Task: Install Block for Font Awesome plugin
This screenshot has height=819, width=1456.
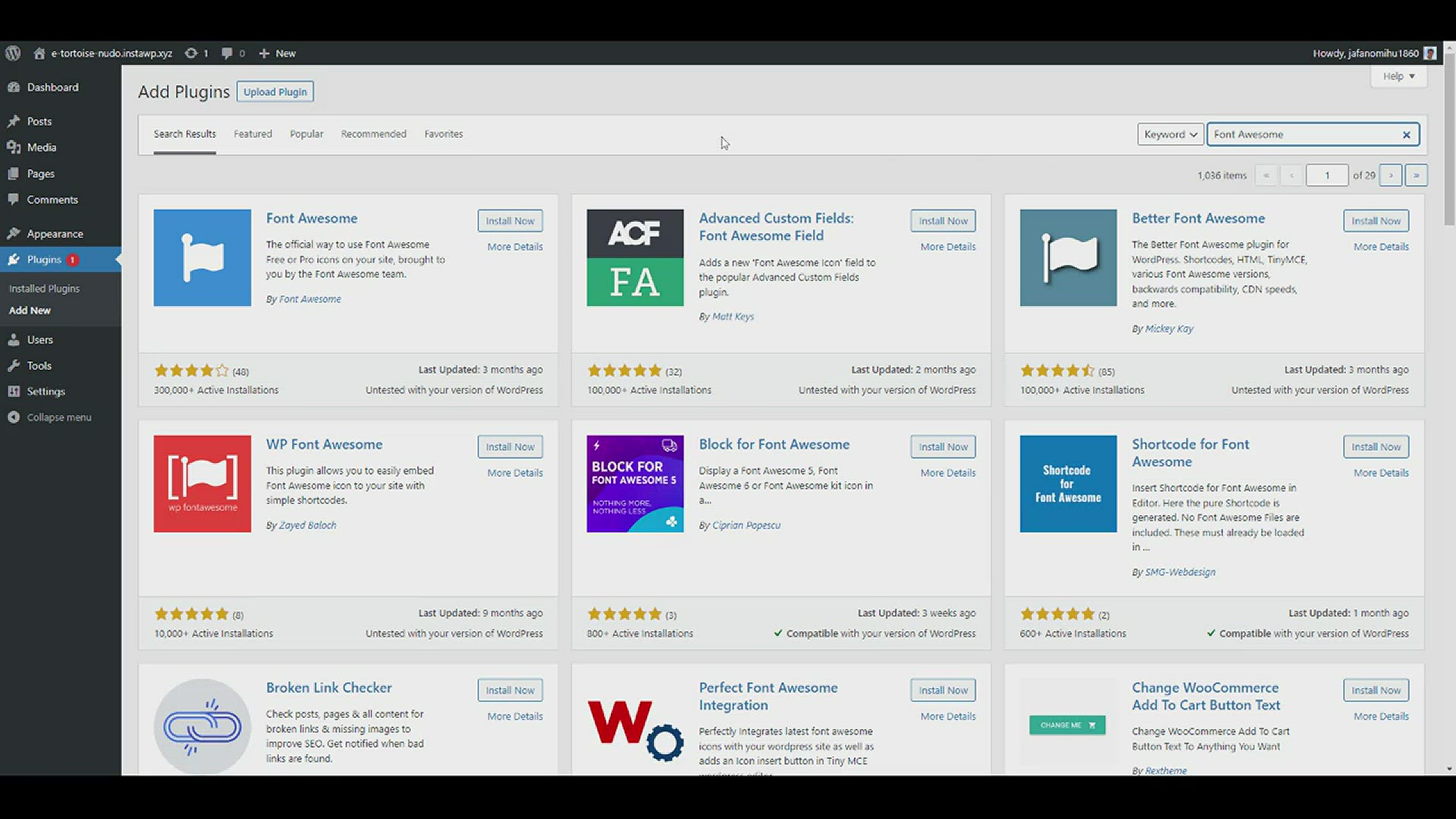Action: click(x=943, y=447)
